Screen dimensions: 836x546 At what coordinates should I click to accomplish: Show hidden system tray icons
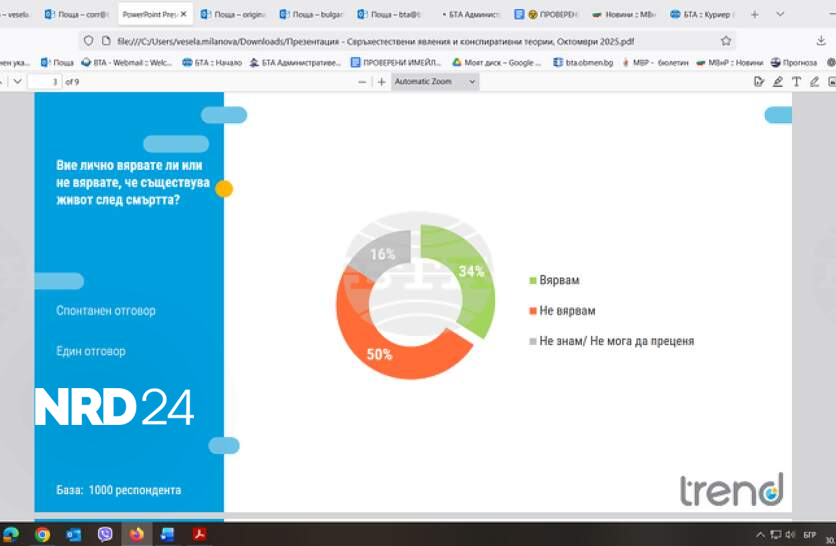[760, 534]
